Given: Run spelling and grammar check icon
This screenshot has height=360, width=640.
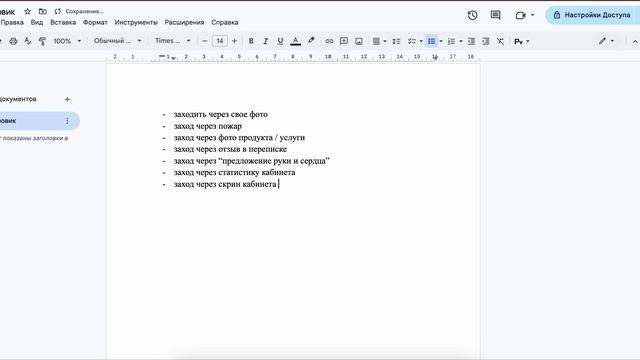Looking at the screenshot, I should (x=27, y=41).
